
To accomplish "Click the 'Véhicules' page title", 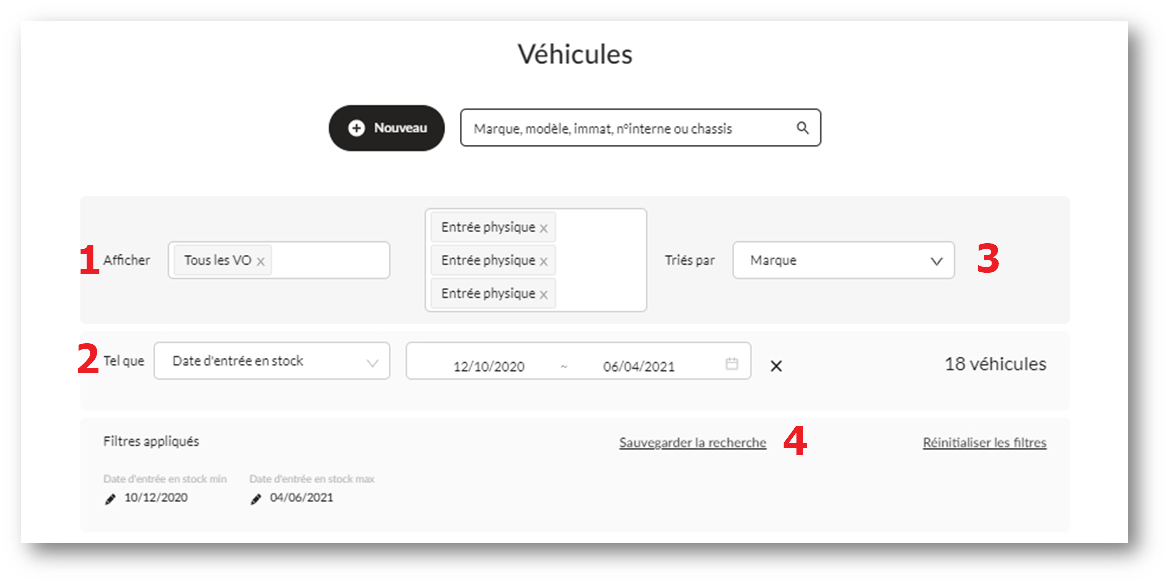I will pyautogui.click(x=575, y=54).
